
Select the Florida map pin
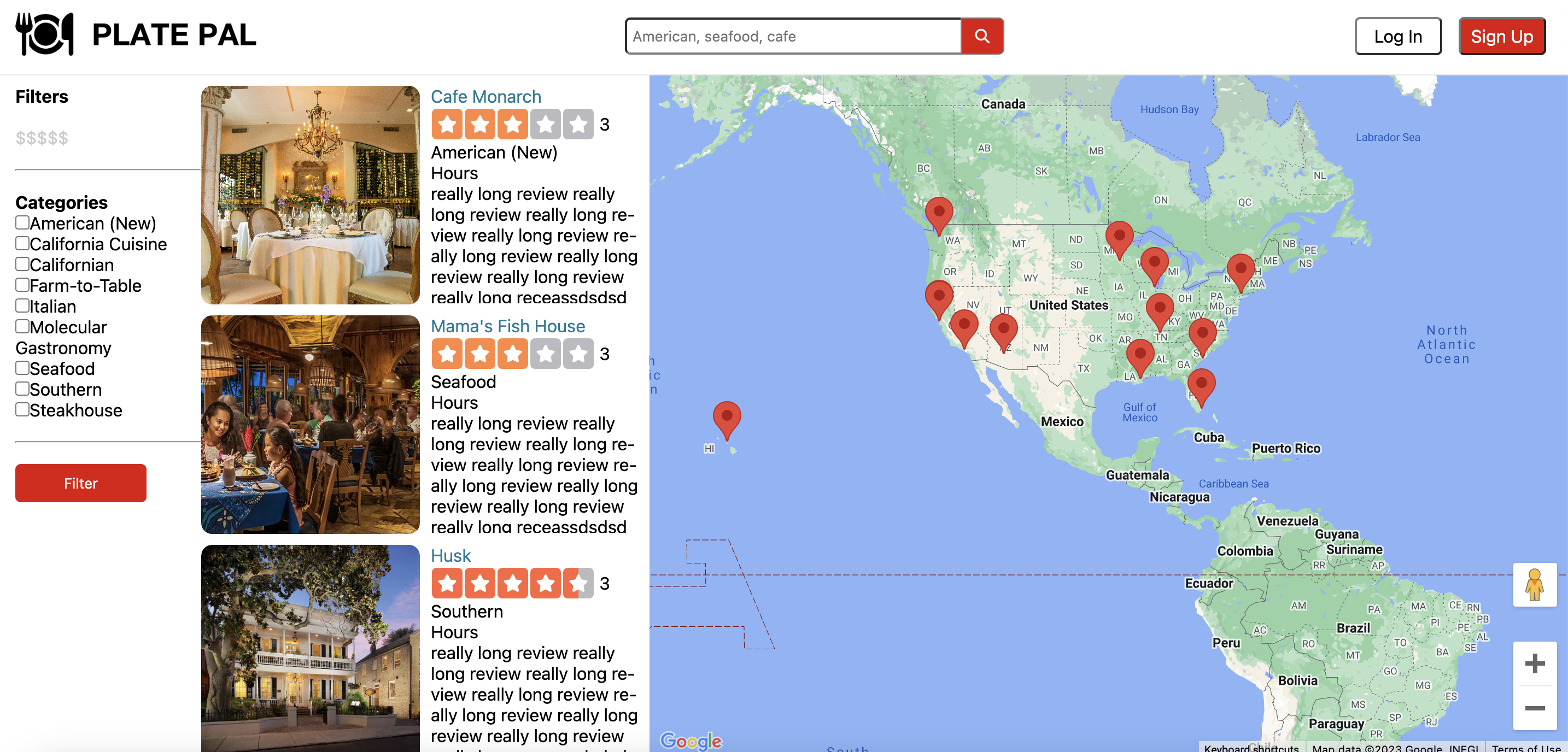click(x=1202, y=387)
